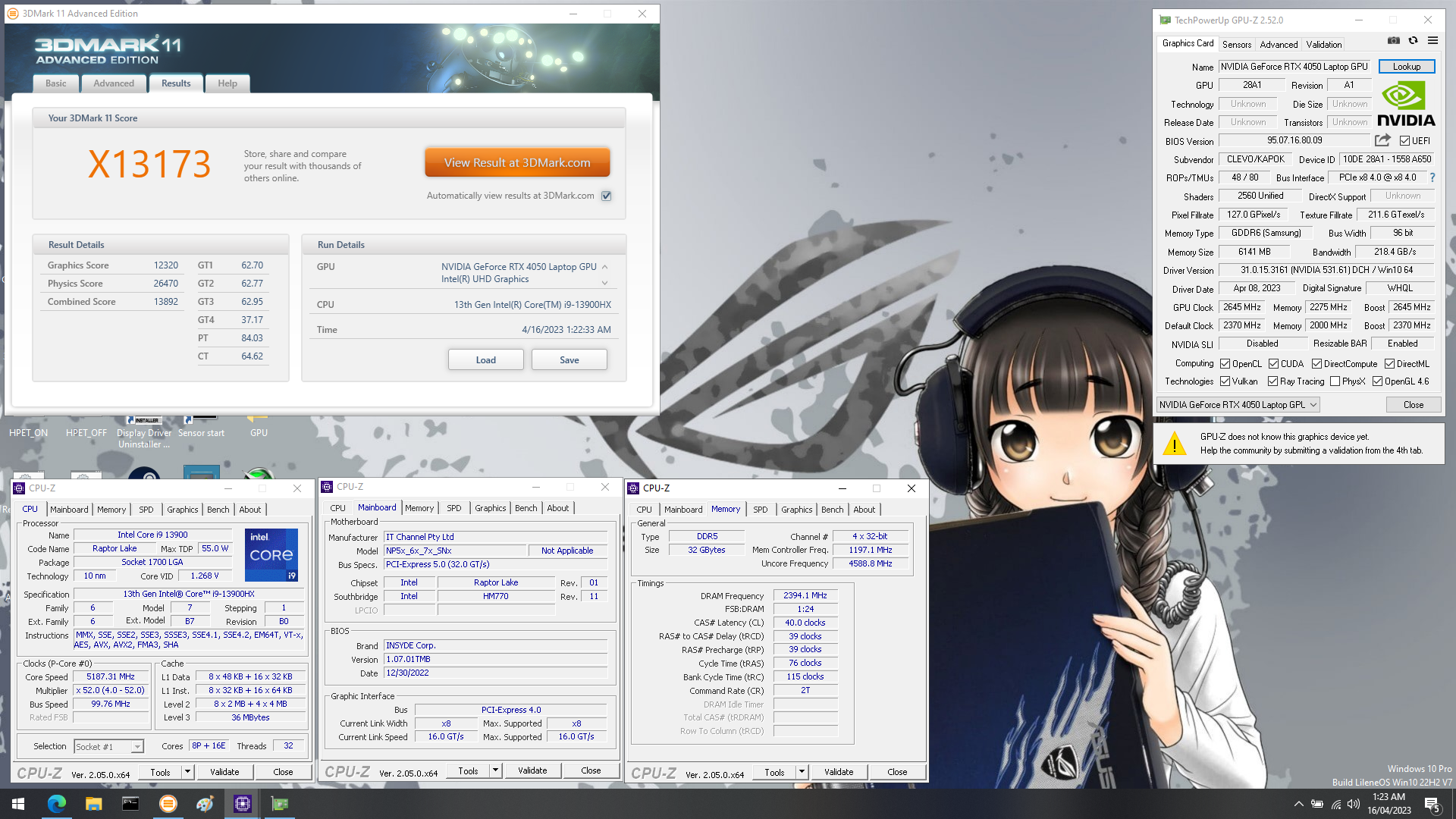
Task: Select the Display Driver Uninstaller desktop shortcut
Action: point(144,432)
